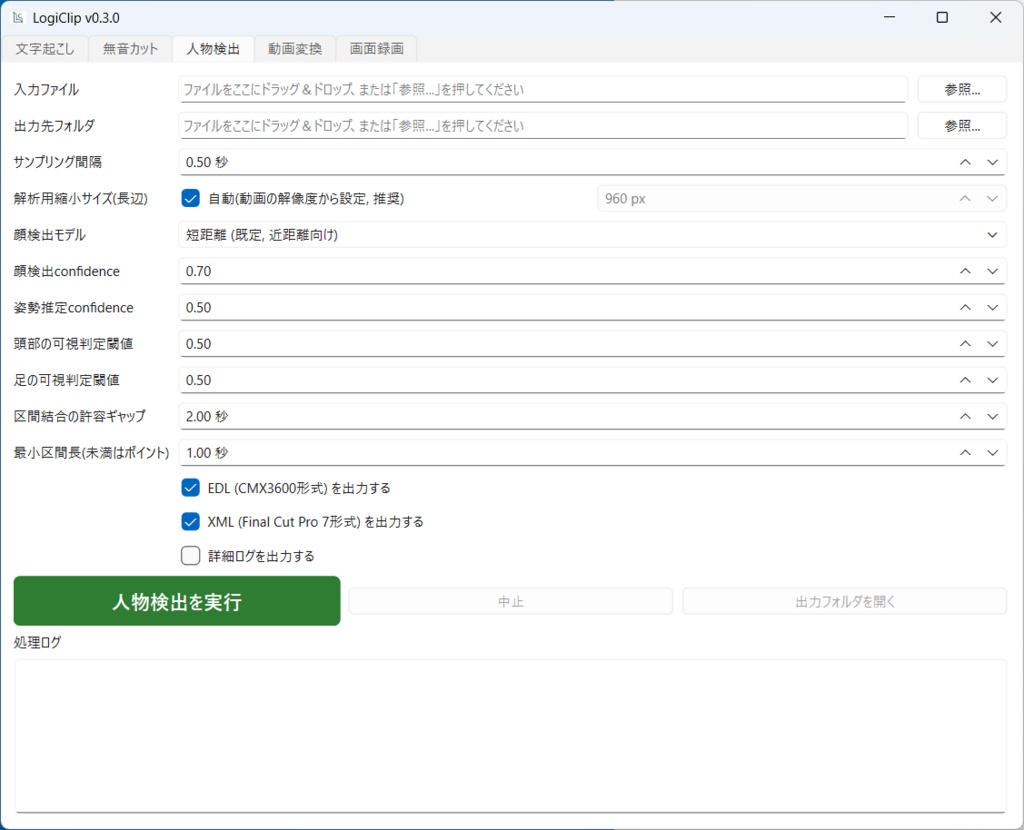Click the 出力先フォルダ path field

(543, 126)
